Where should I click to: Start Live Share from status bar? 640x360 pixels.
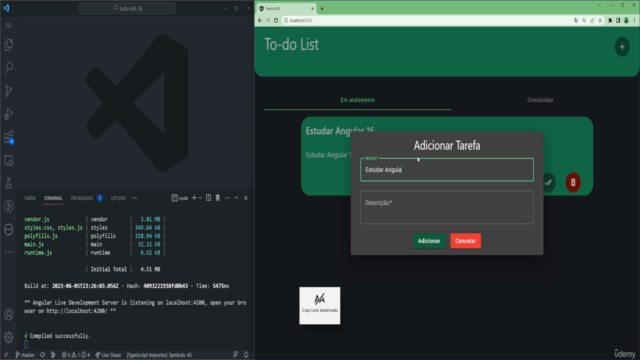(x=108, y=355)
